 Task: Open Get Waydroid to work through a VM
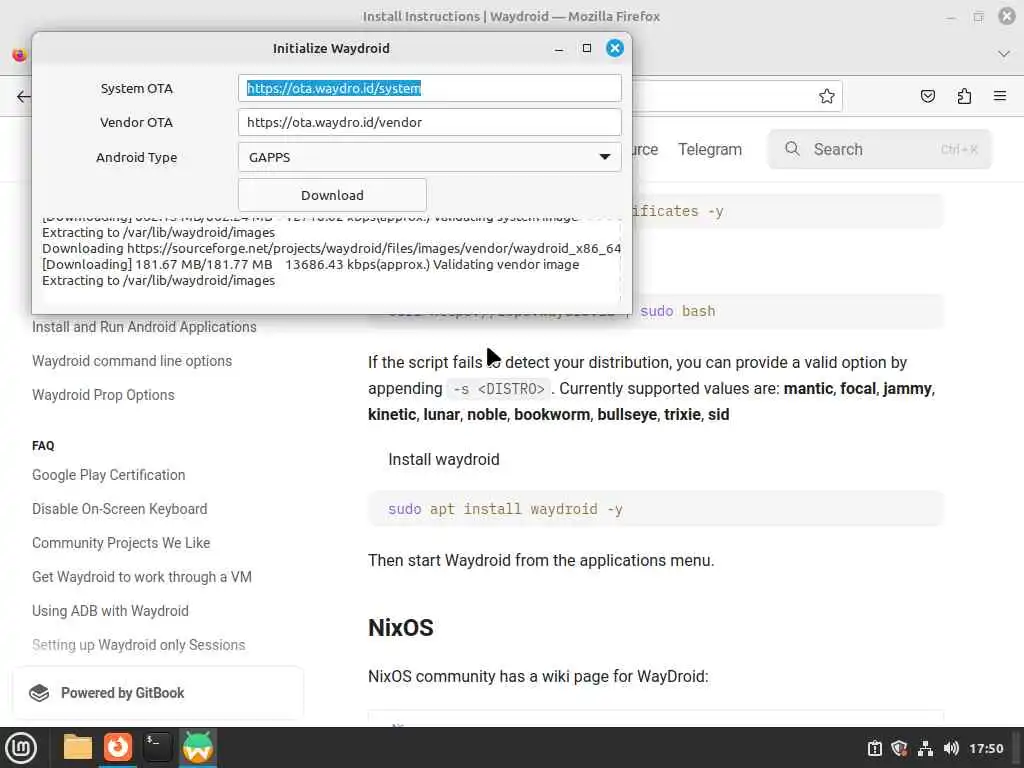pyautogui.click(x=142, y=577)
